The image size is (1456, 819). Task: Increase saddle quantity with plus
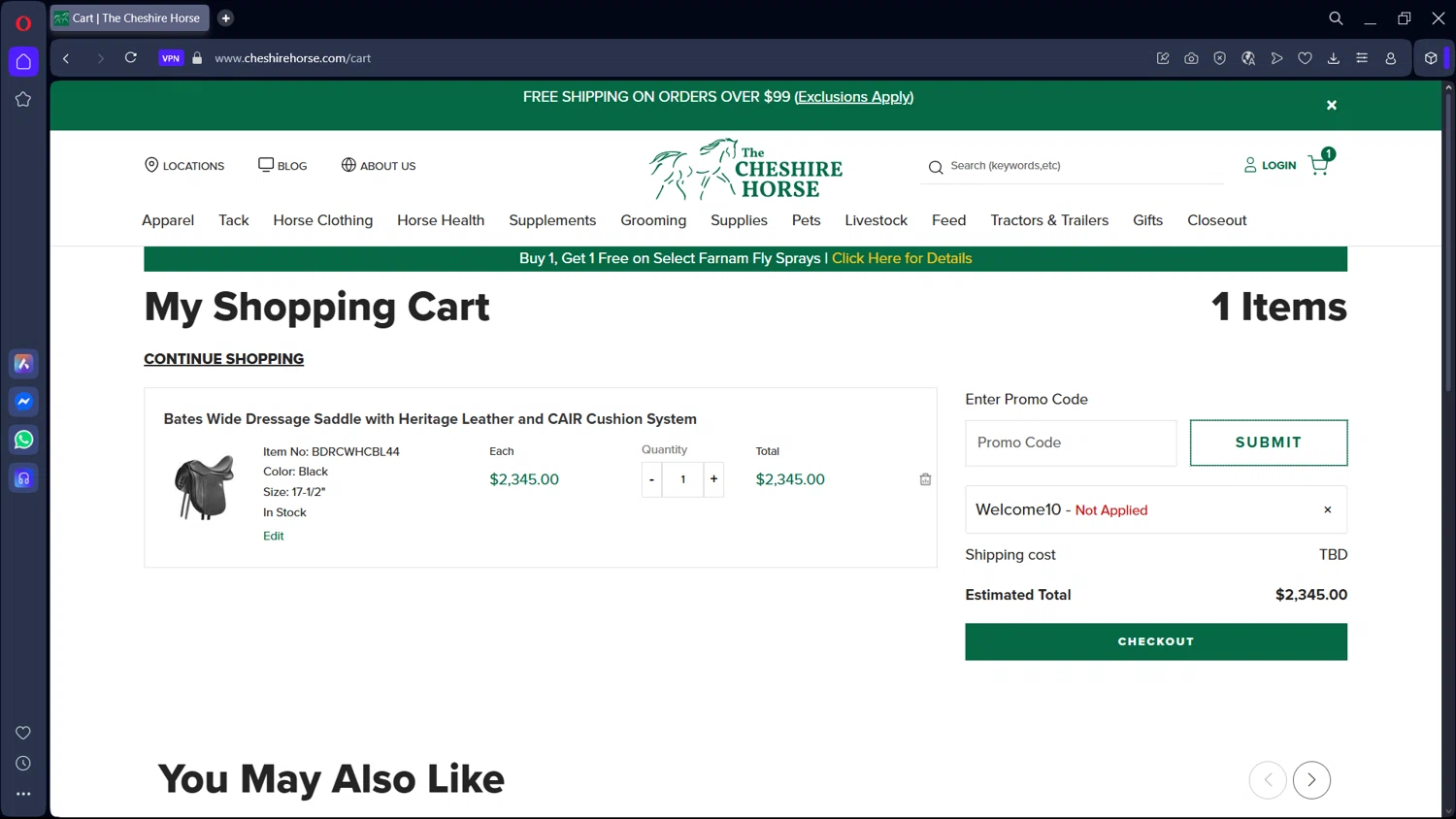click(x=713, y=479)
